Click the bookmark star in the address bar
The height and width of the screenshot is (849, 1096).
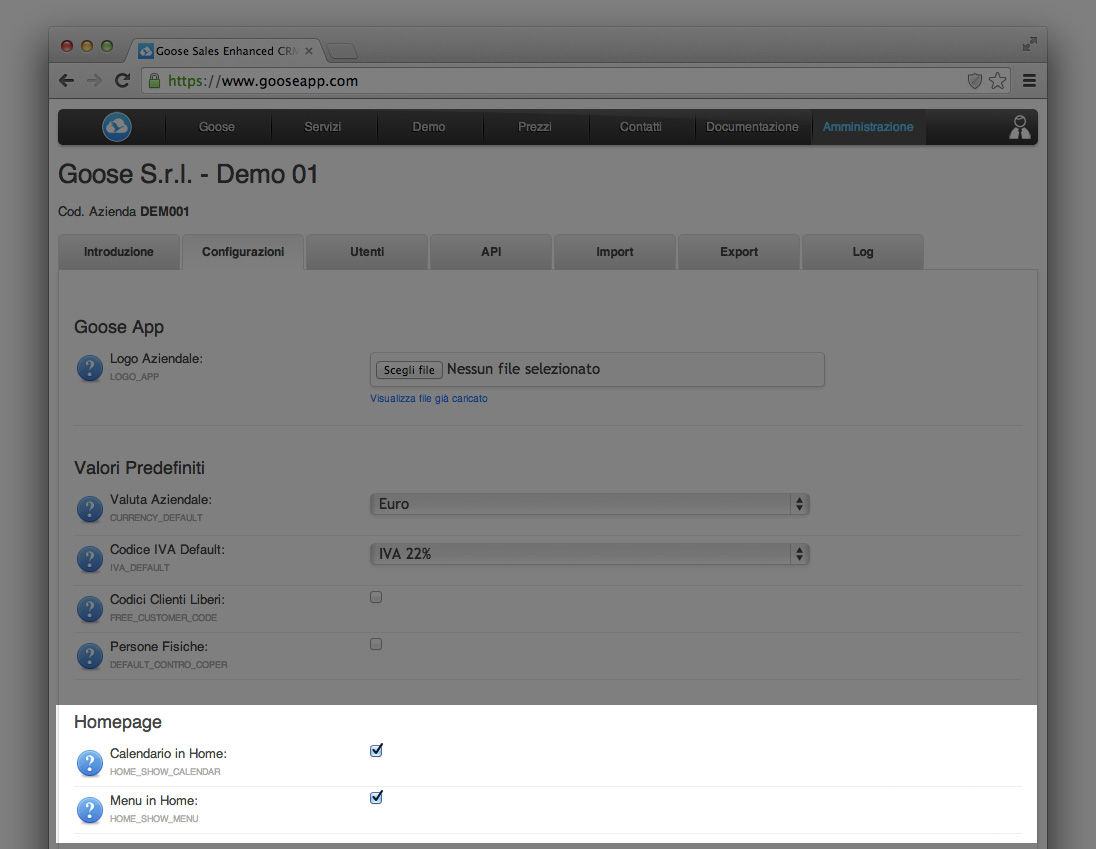pyautogui.click(x=998, y=81)
